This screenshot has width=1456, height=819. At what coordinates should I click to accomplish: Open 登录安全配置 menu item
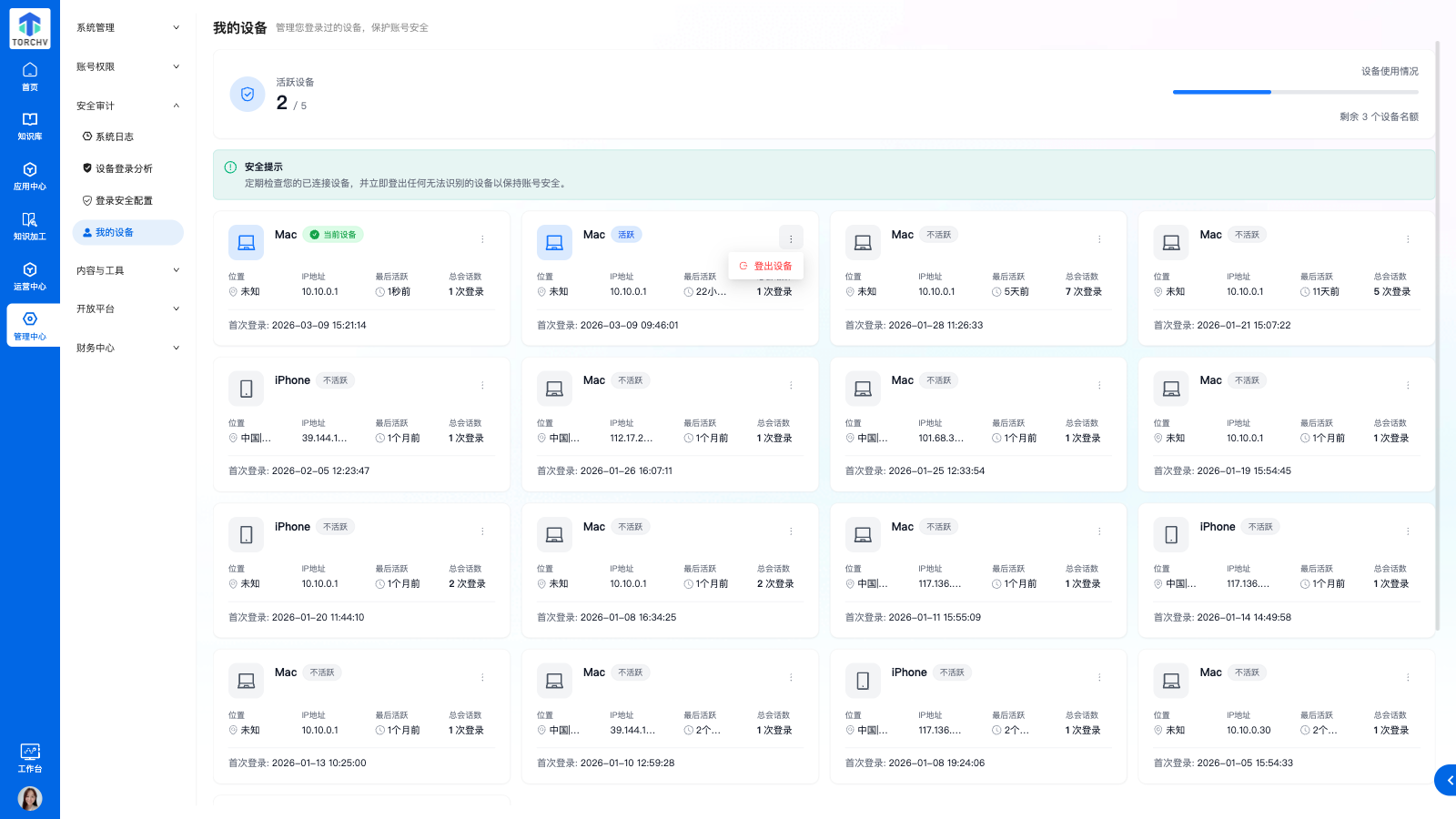click(x=124, y=201)
